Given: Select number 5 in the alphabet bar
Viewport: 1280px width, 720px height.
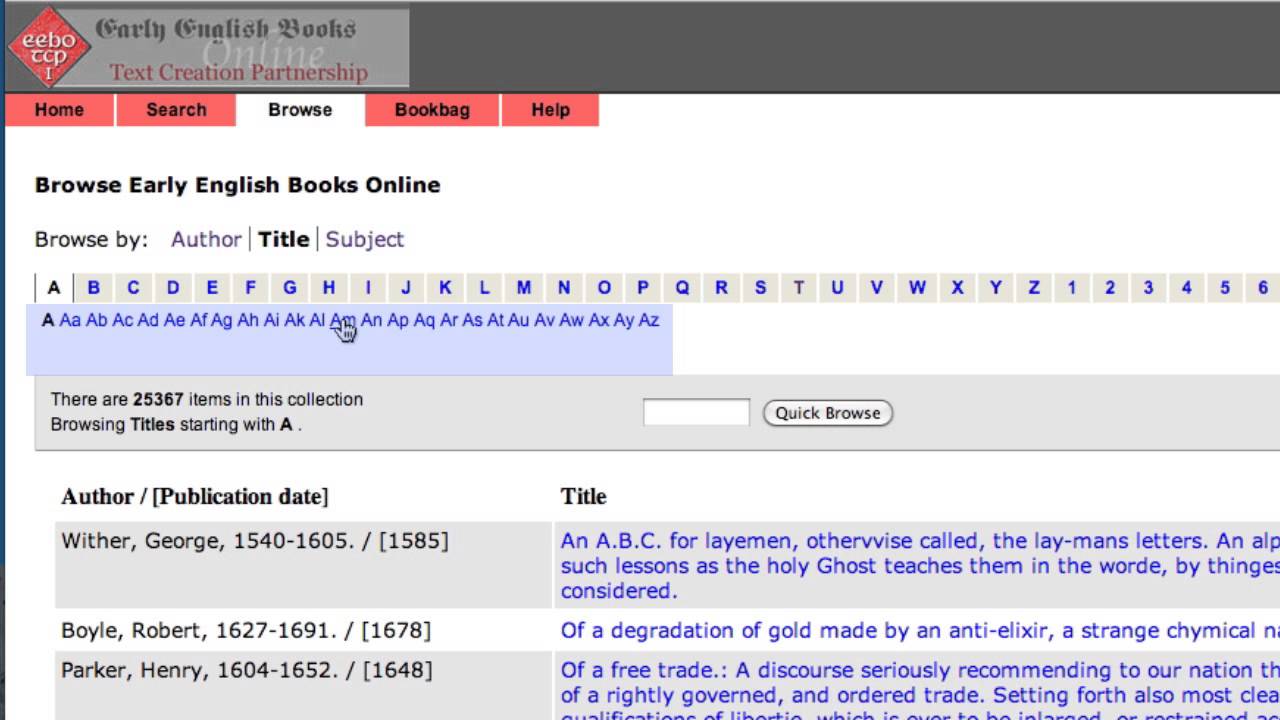Looking at the screenshot, I should tap(1224, 288).
